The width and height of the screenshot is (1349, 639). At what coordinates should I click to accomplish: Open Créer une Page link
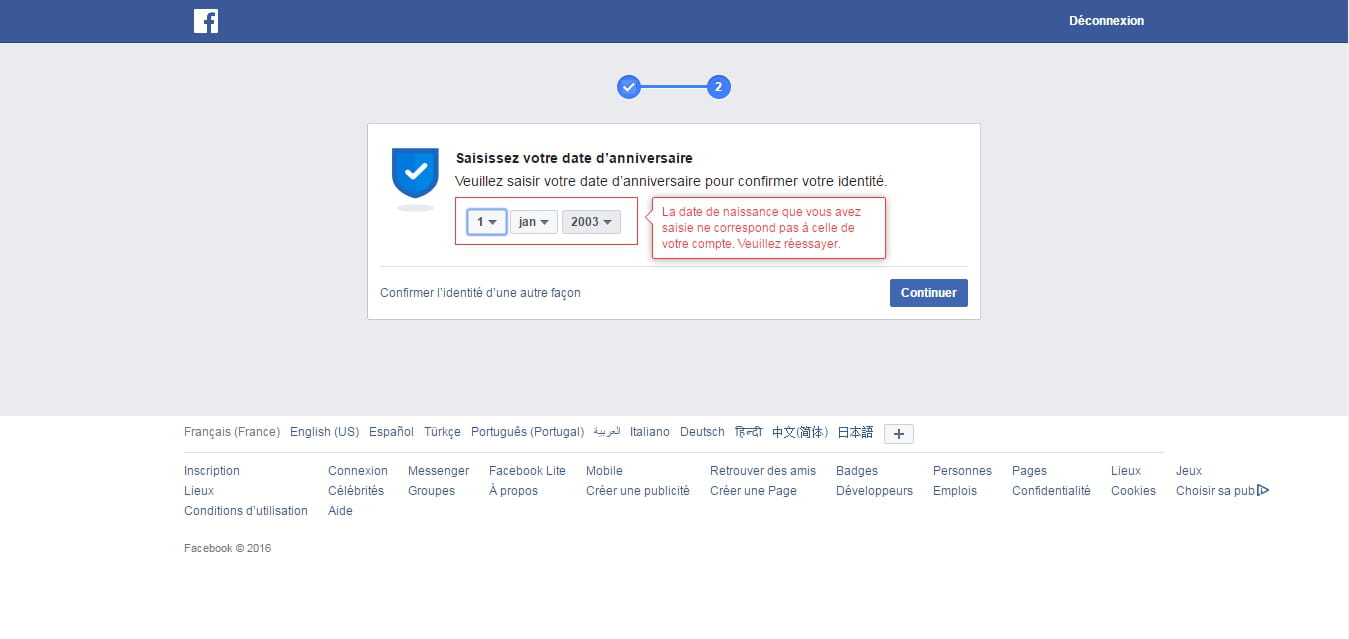753,491
